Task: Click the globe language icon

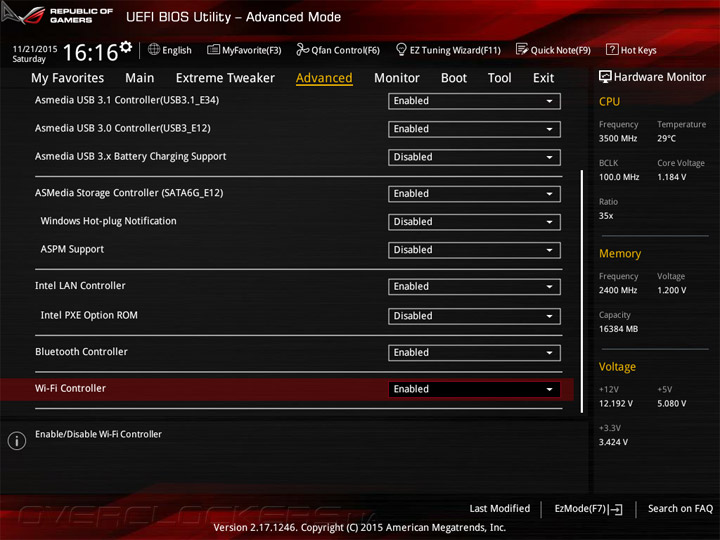Action: (154, 50)
